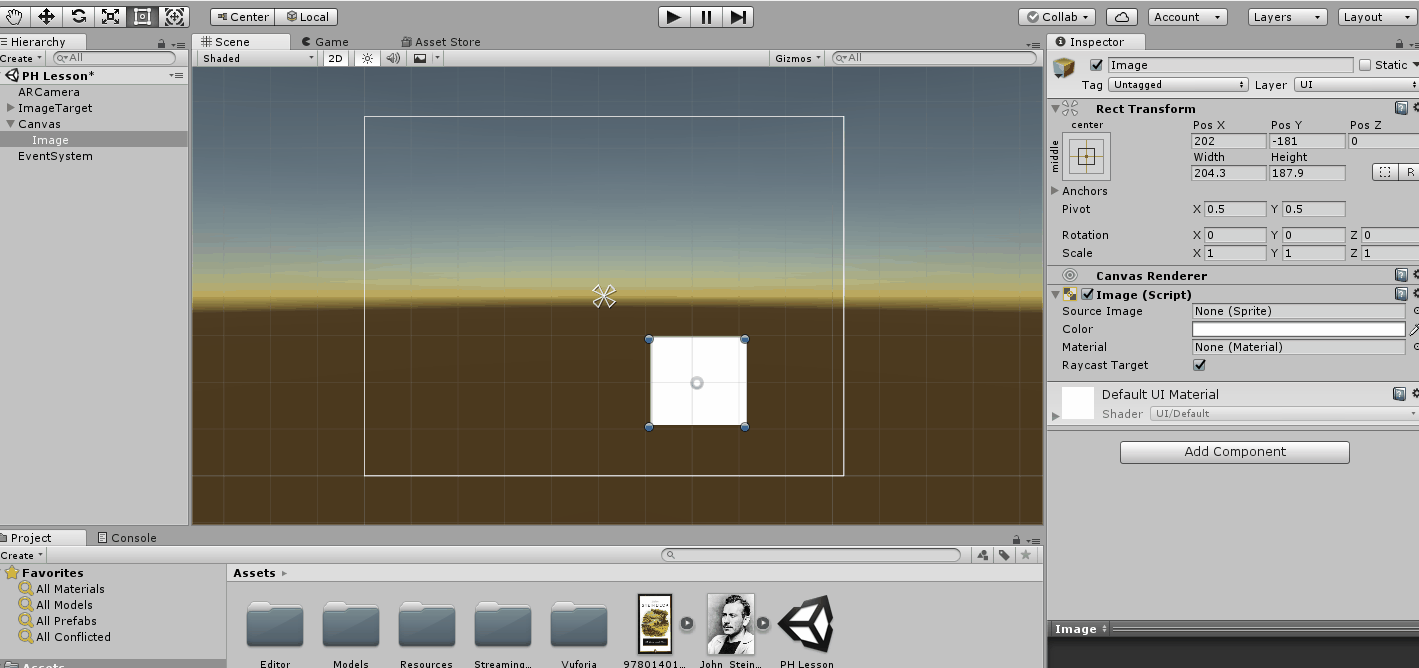Select the Scale tool
This screenshot has width=1419, height=668.
pos(110,16)
